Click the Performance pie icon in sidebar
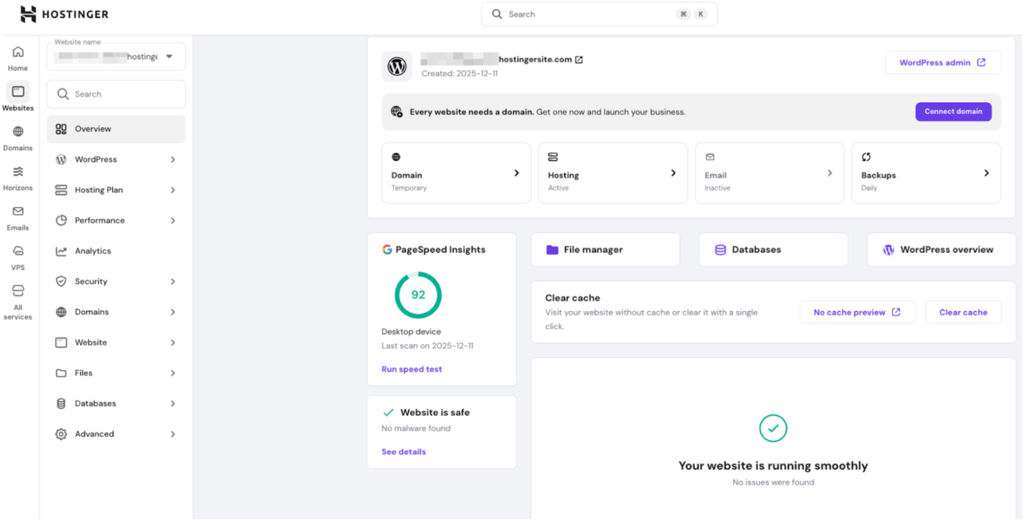The width and height of the screenshot is (1024, 522). pos(61,220)
